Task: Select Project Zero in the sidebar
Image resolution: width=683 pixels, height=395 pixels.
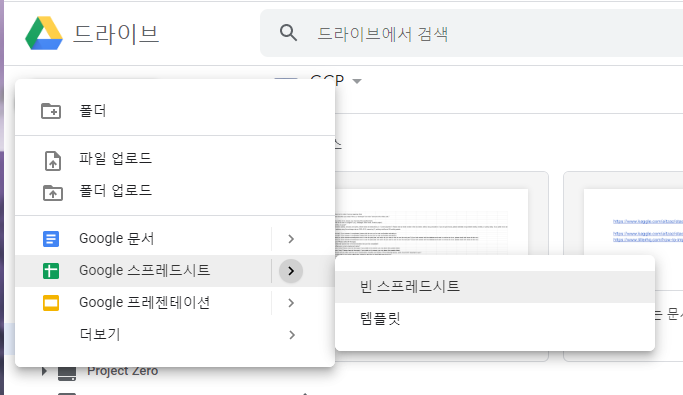Action: (x=122, y=371)
